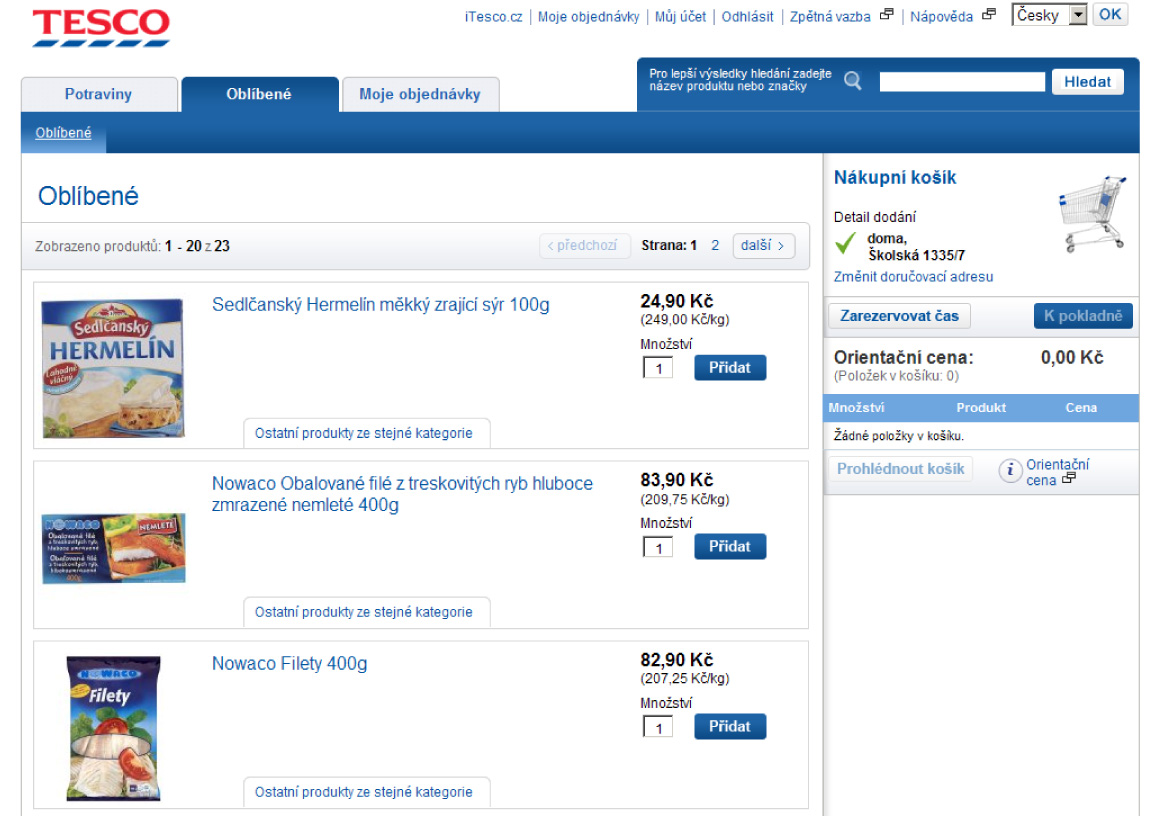Screen dimensions: 1166x816
Task: Confirm language with OK button
Action: [1109, 14]
